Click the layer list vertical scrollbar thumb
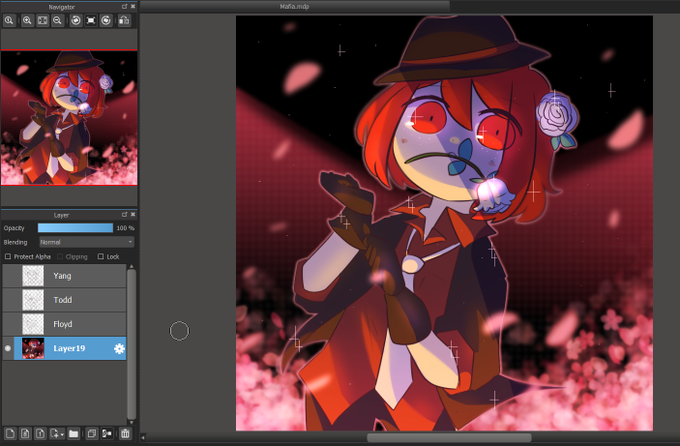This screenshot has height=446, width=680. point(131,344)
